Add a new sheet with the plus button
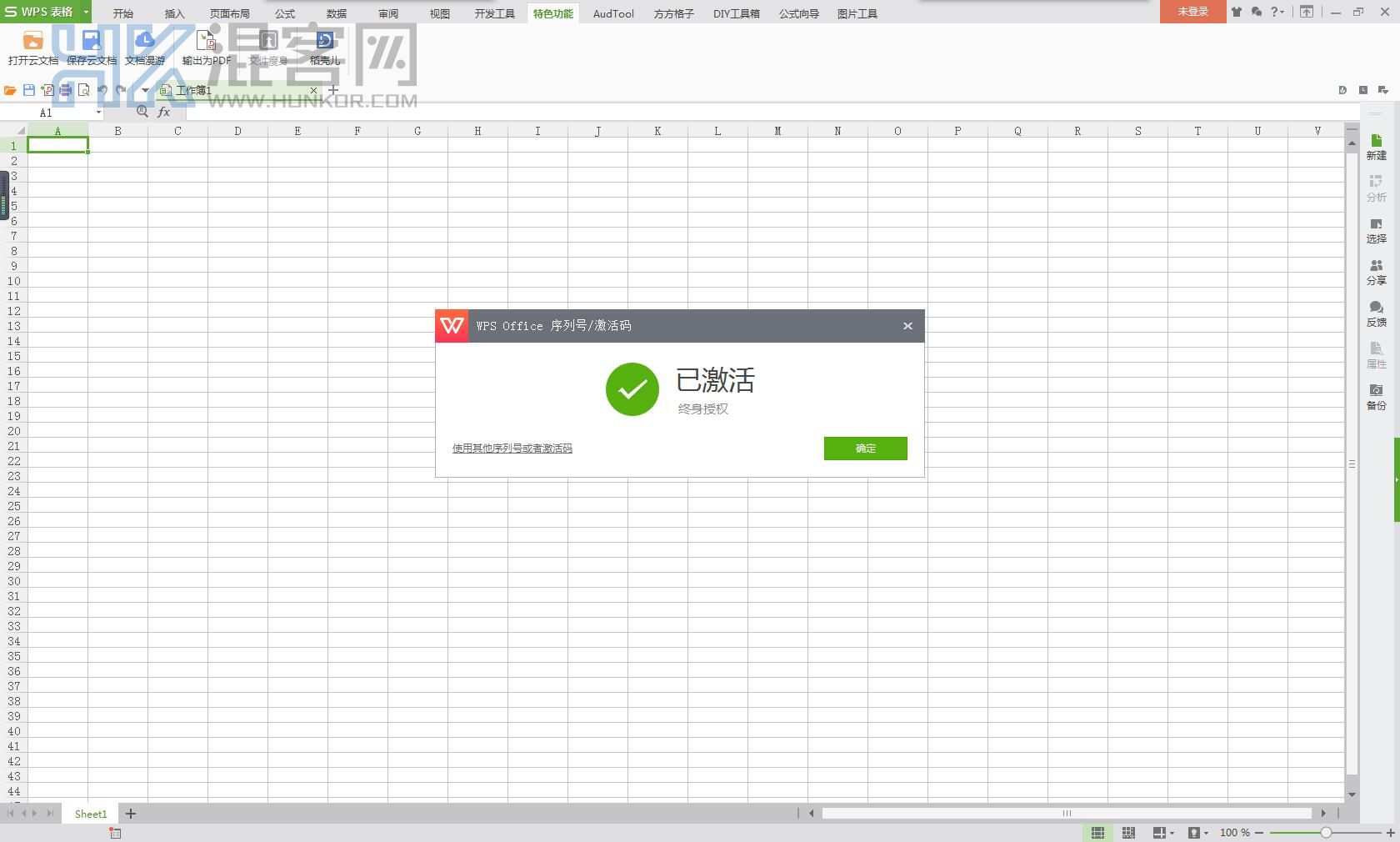 (131, 814)
